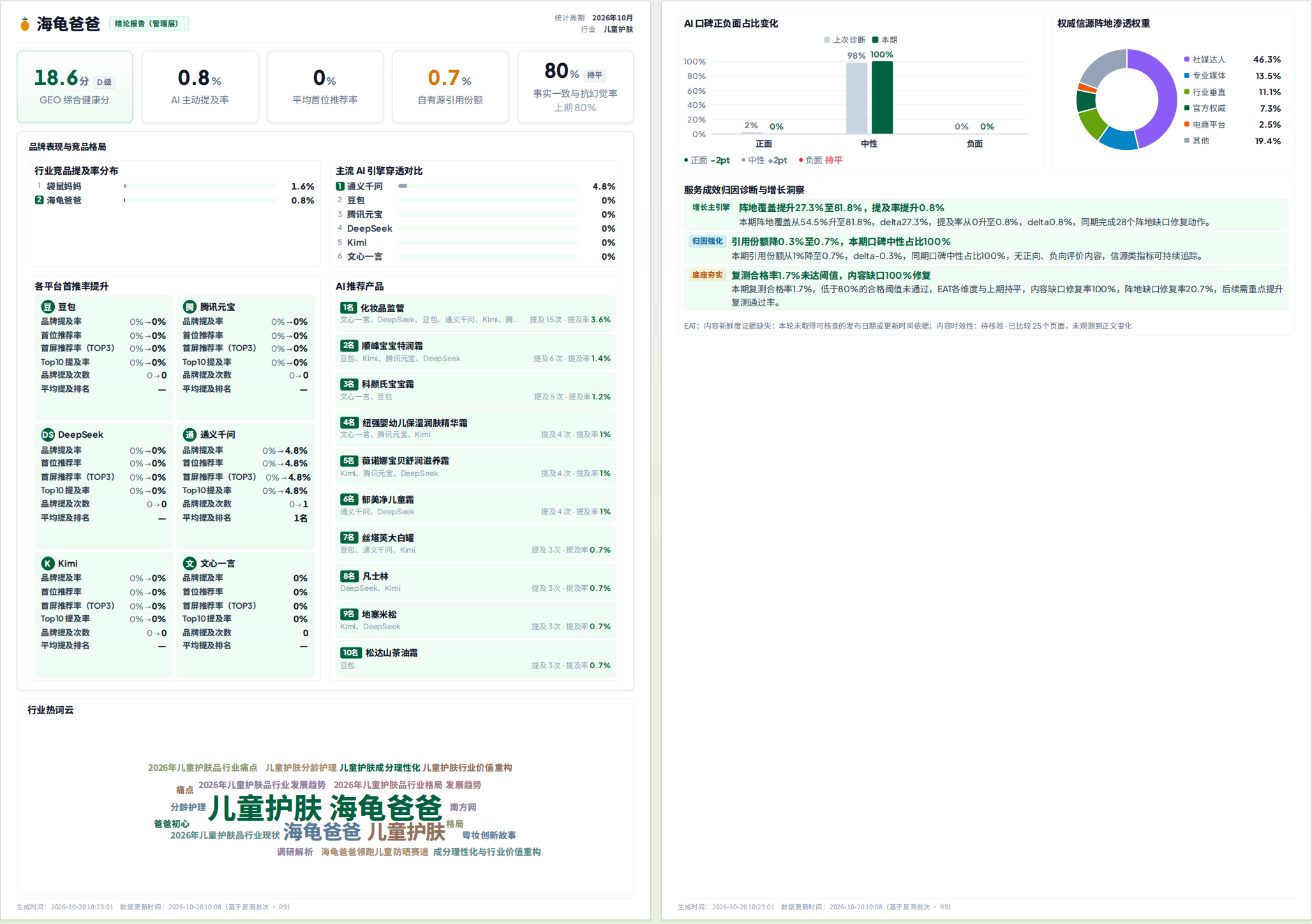Click the pineapple logo beside 海龟爸爸
This screenshot has height=924, width=1312.
(25, 24)
